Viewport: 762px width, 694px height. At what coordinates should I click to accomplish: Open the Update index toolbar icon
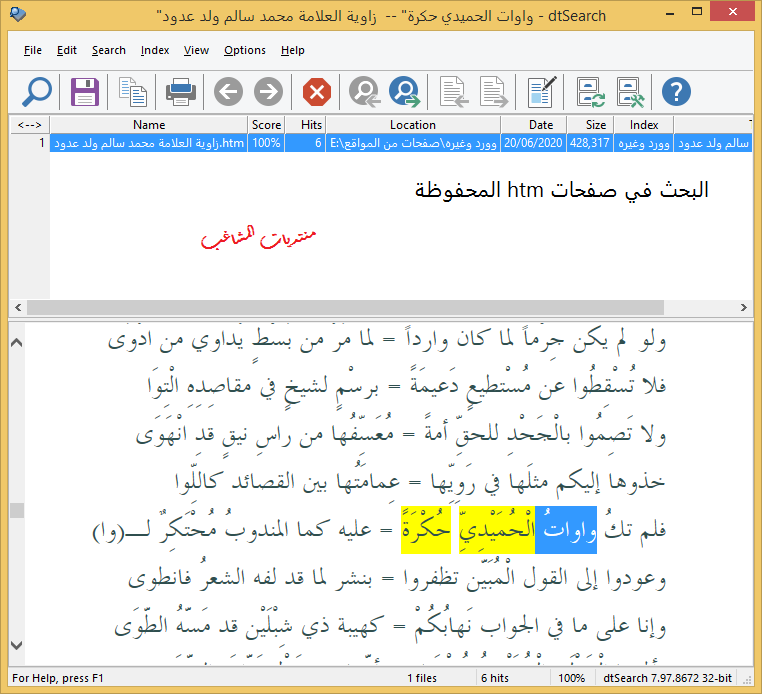(x=590, y=93)
